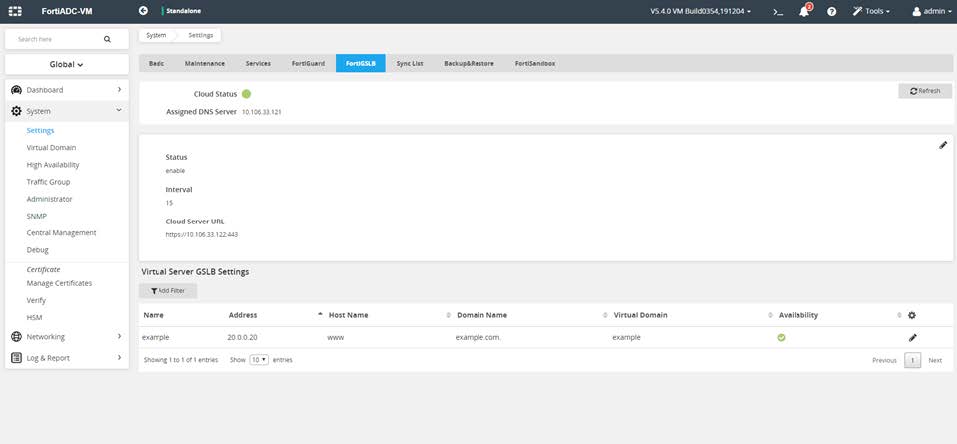This screenshot has width=957, height=444.
Task: Click the System gear icon
Action: pos(16,111)
